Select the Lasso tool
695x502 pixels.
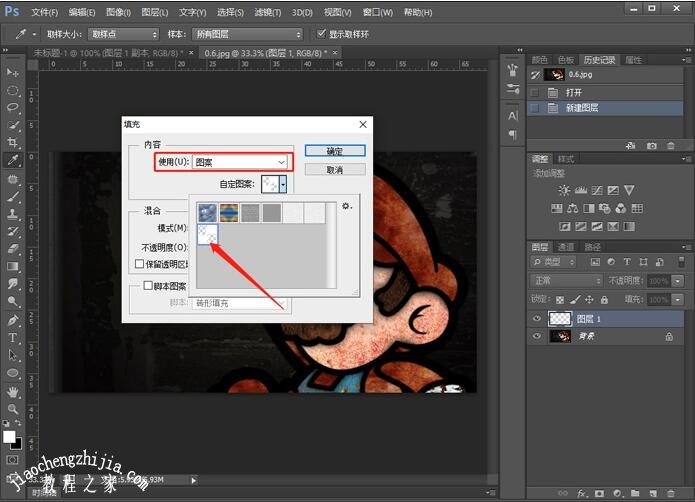coord(13,108)
